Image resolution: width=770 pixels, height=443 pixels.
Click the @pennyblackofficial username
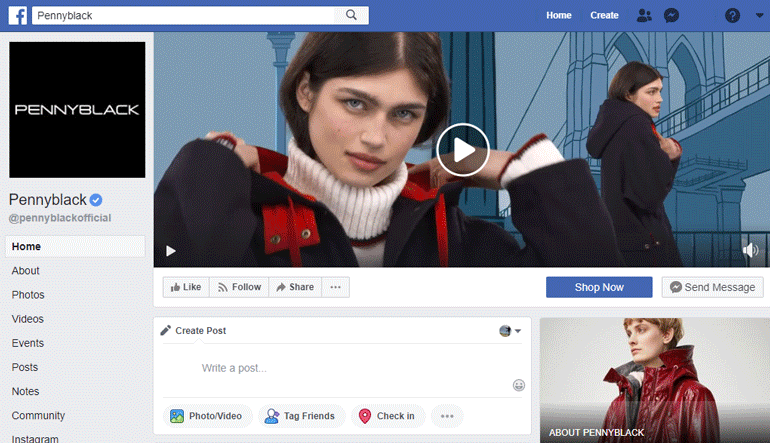[x=60, y=218]
